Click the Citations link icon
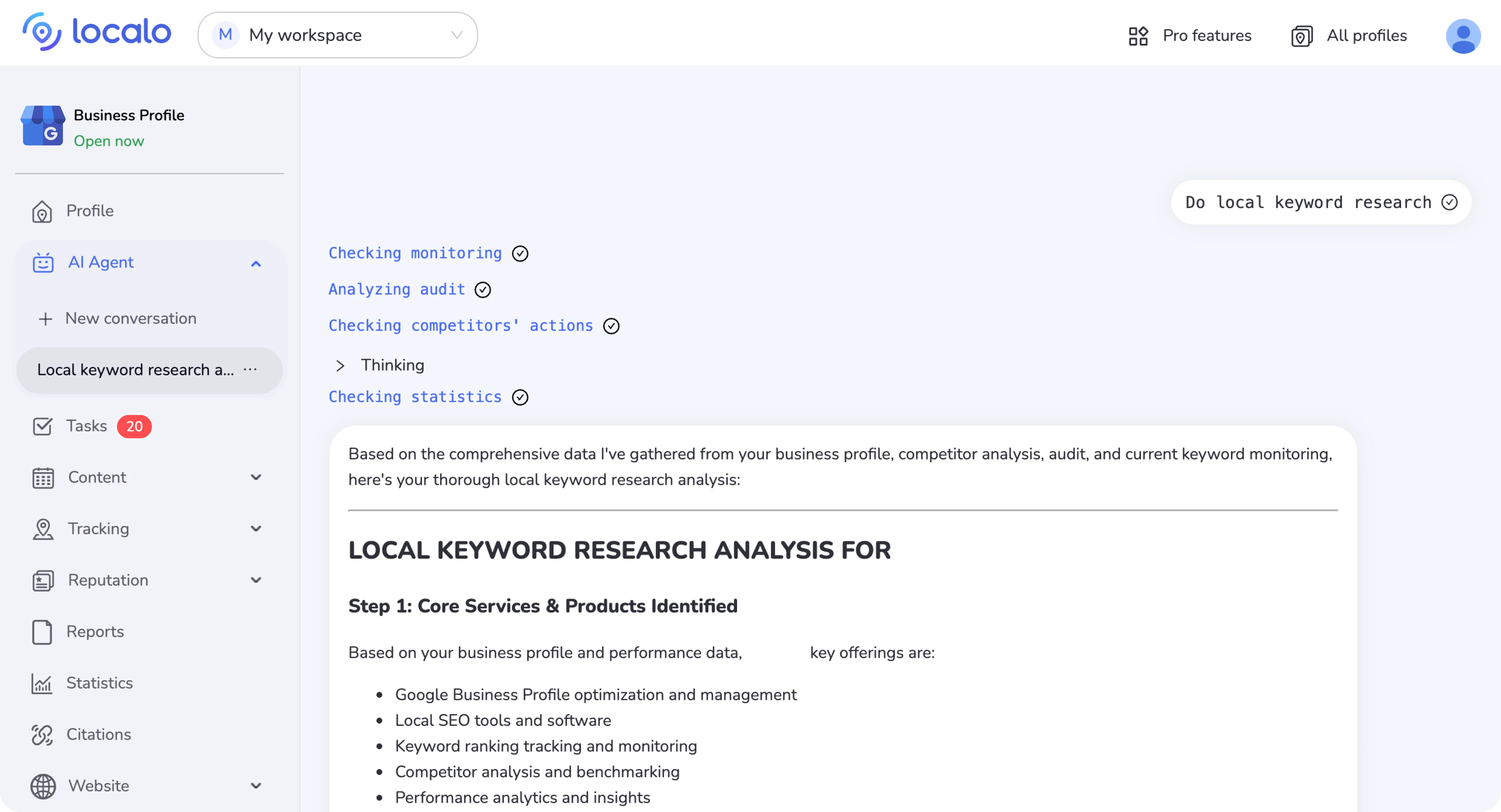Image resolution: width=1501 pixels, height=812 pixels. tap(42, 735)
